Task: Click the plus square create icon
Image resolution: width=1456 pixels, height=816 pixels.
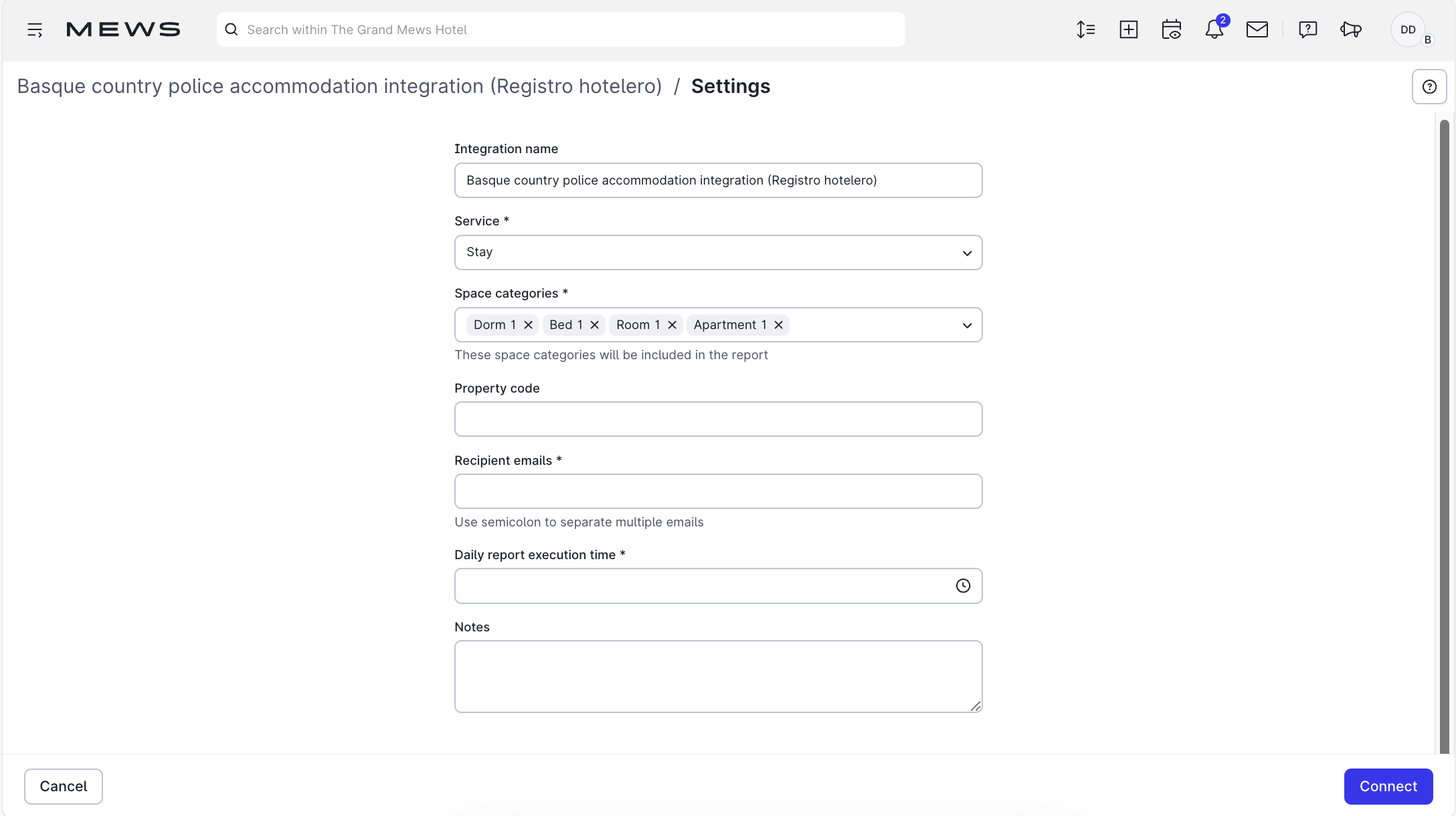Action: point(1128,29)
